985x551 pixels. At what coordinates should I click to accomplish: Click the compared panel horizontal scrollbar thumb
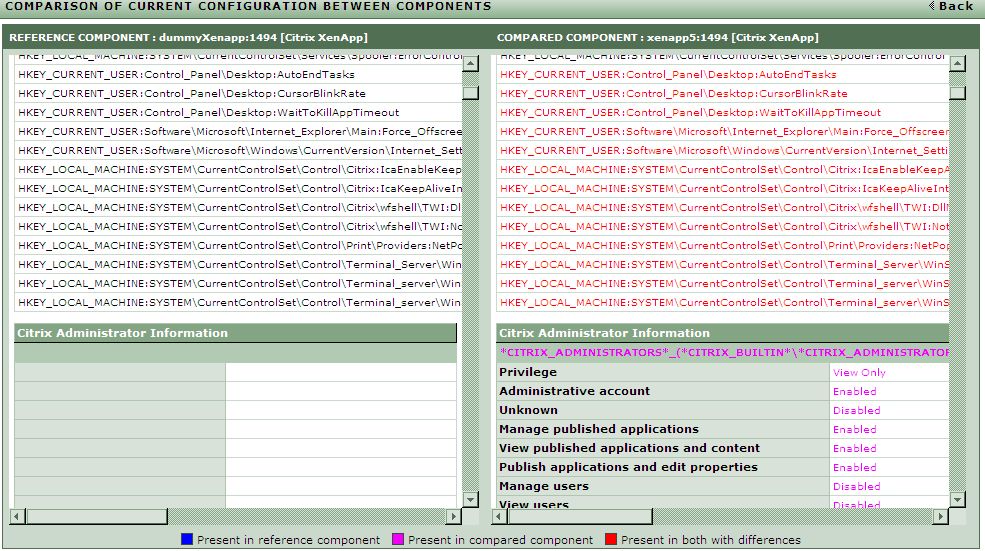[x=580, y=516]
